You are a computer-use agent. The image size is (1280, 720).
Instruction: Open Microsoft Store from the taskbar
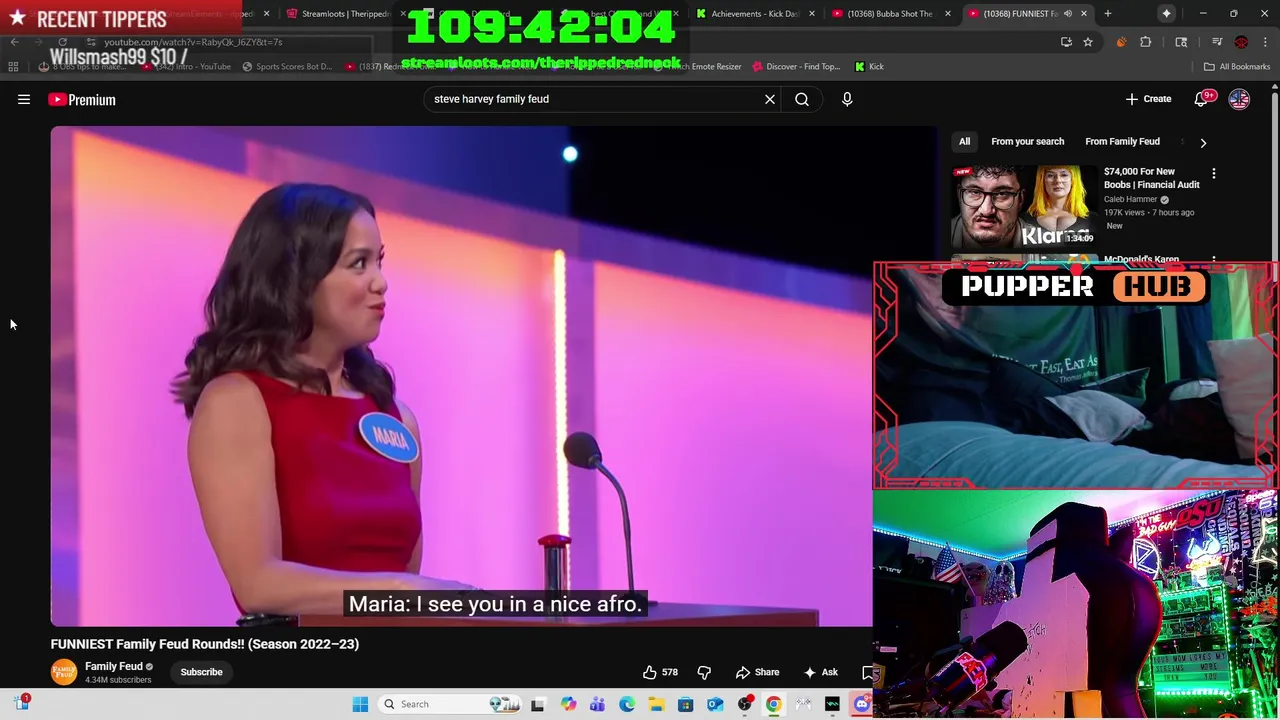[x=685, y=704]
